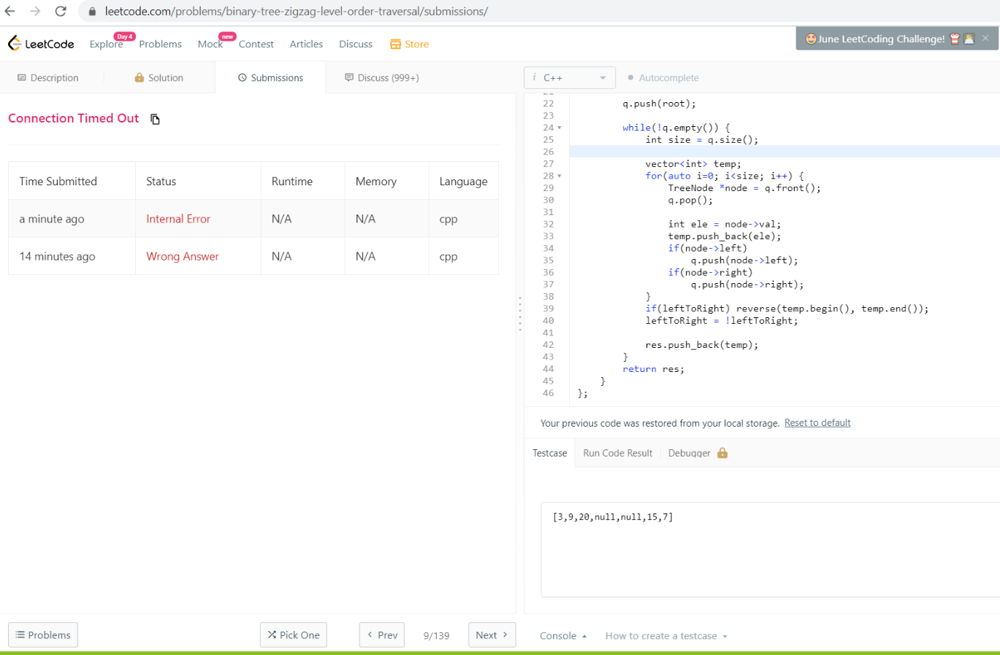Screen dimensions: 1000x655
Task: Go to the Contest page
Action: (x=256, y=44)
